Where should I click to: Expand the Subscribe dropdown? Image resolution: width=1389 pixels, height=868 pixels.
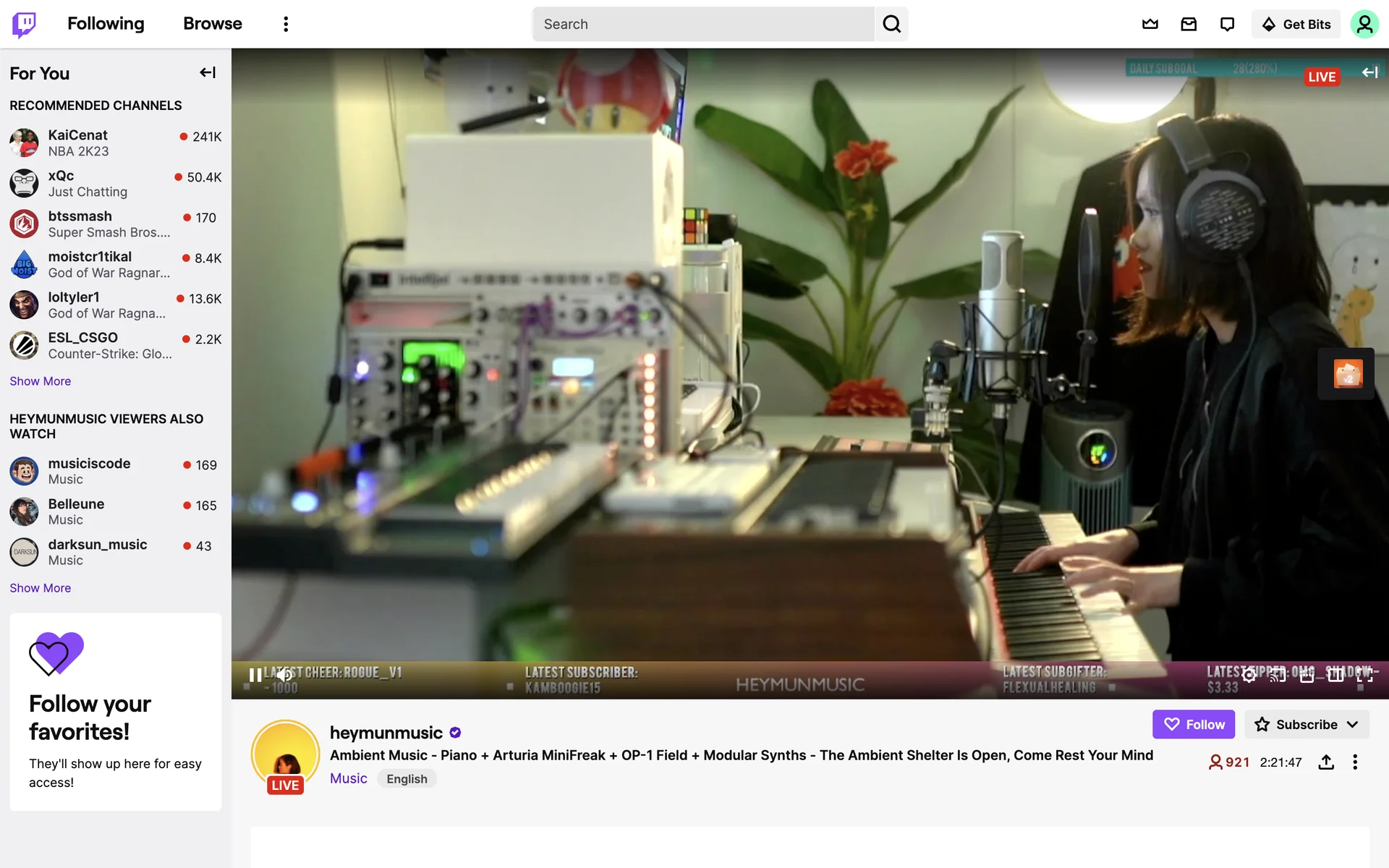(1352, 724)
